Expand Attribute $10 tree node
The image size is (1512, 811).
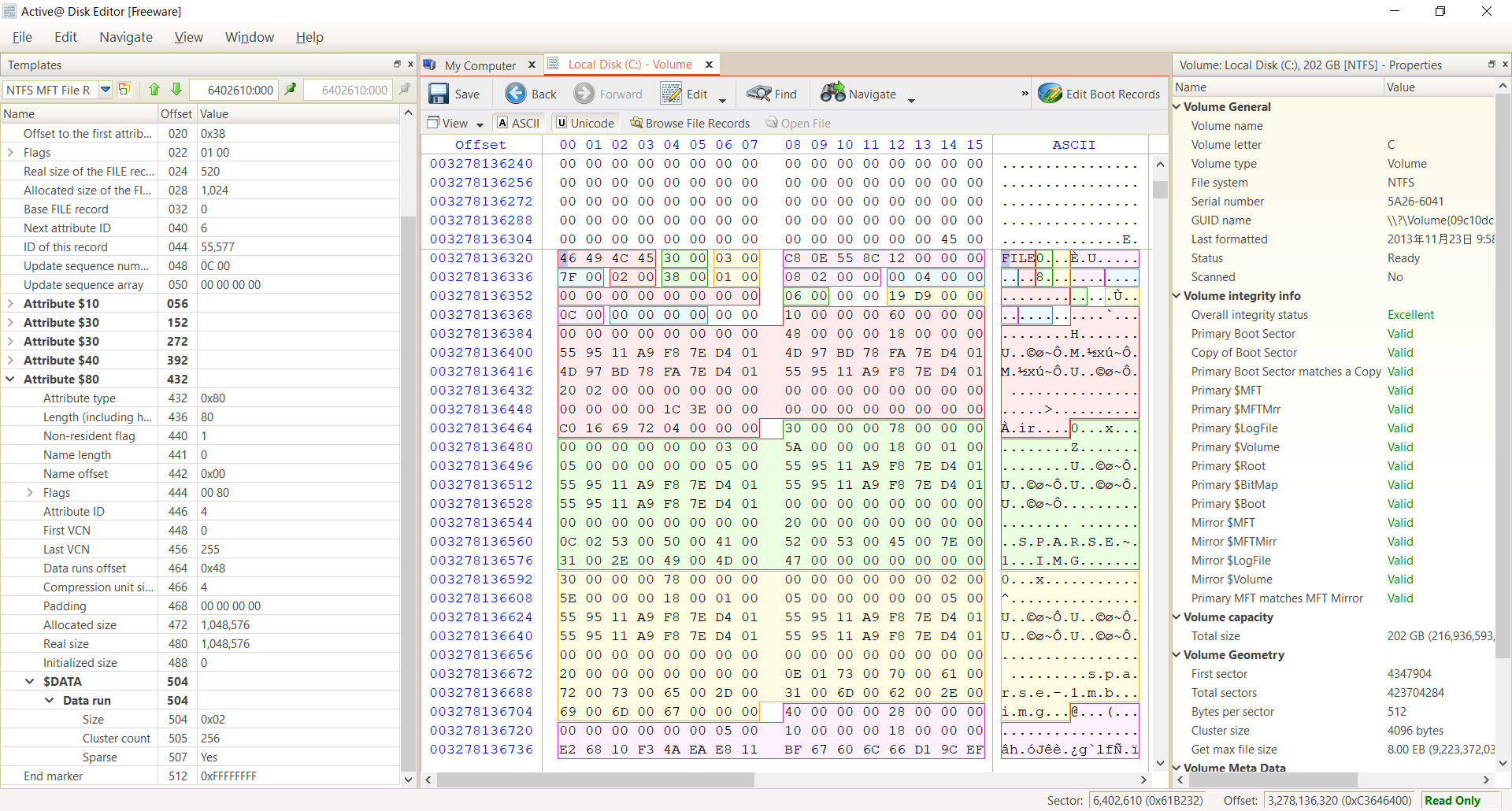click(x=10, y=304)
